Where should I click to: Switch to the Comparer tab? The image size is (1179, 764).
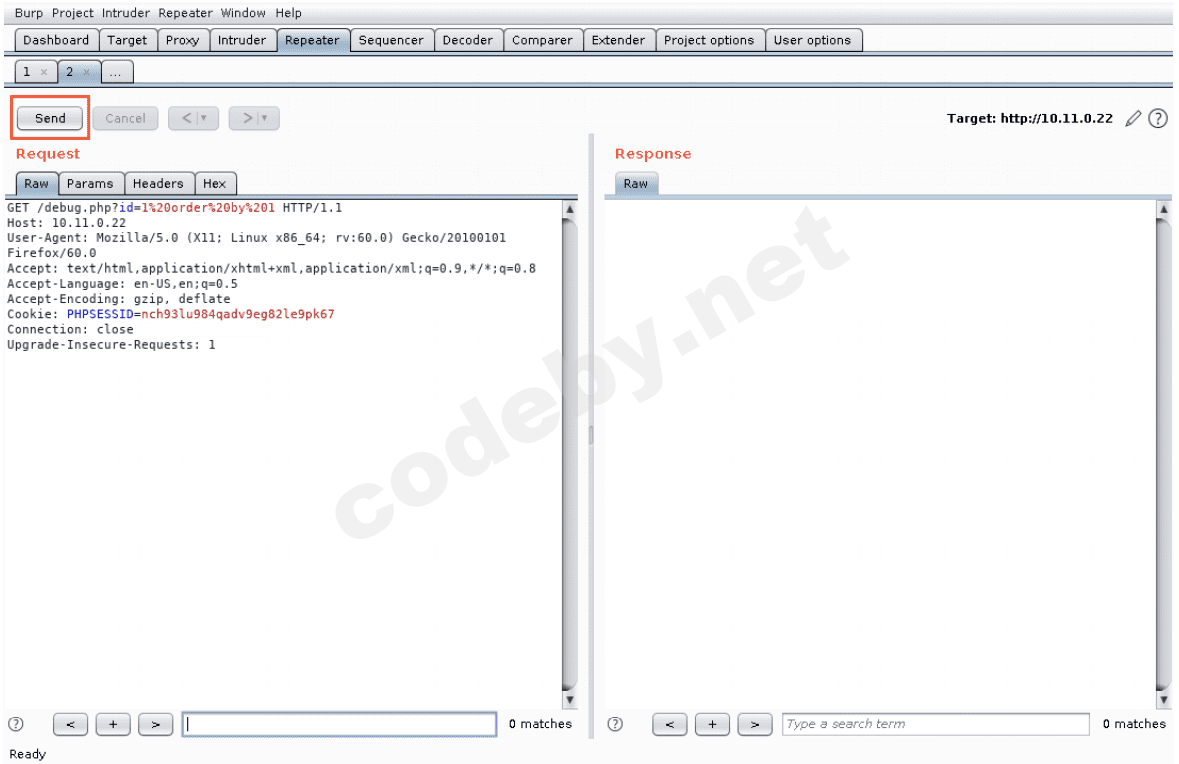click(542, 40)
